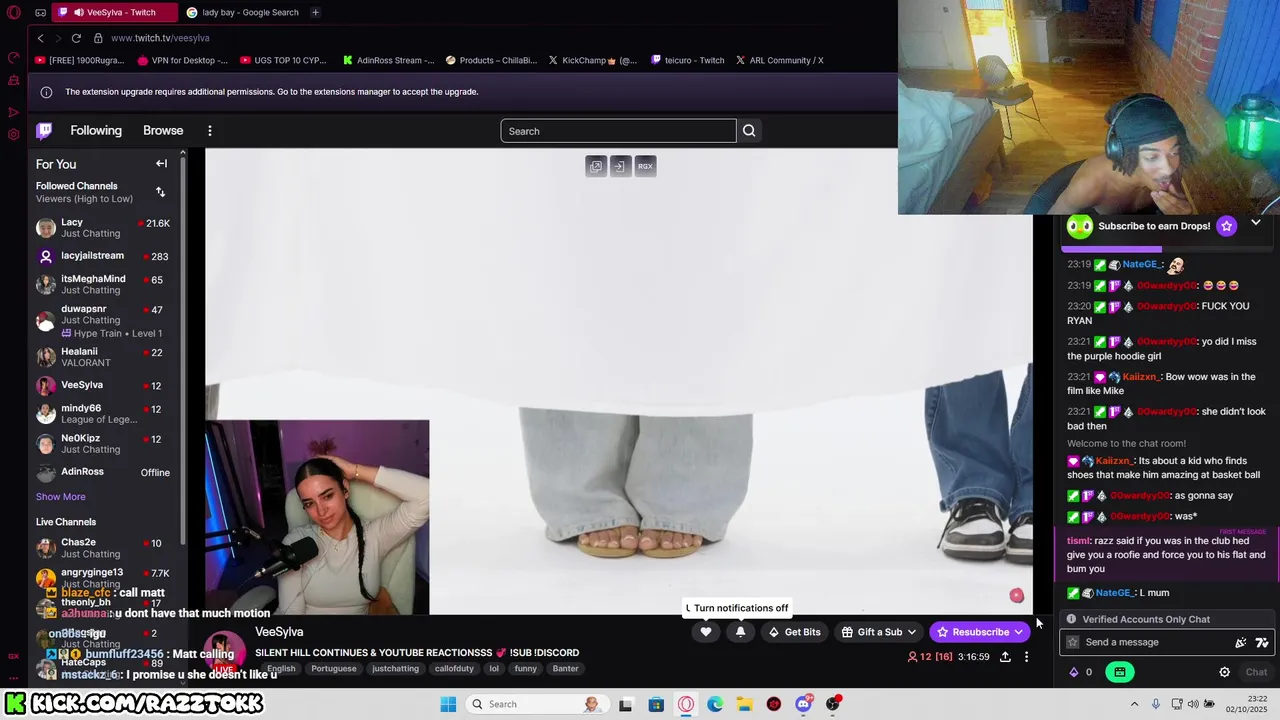The image size is (1280, 720).
Task: Click the justchatting stream tag
Action: click(395, 668)
